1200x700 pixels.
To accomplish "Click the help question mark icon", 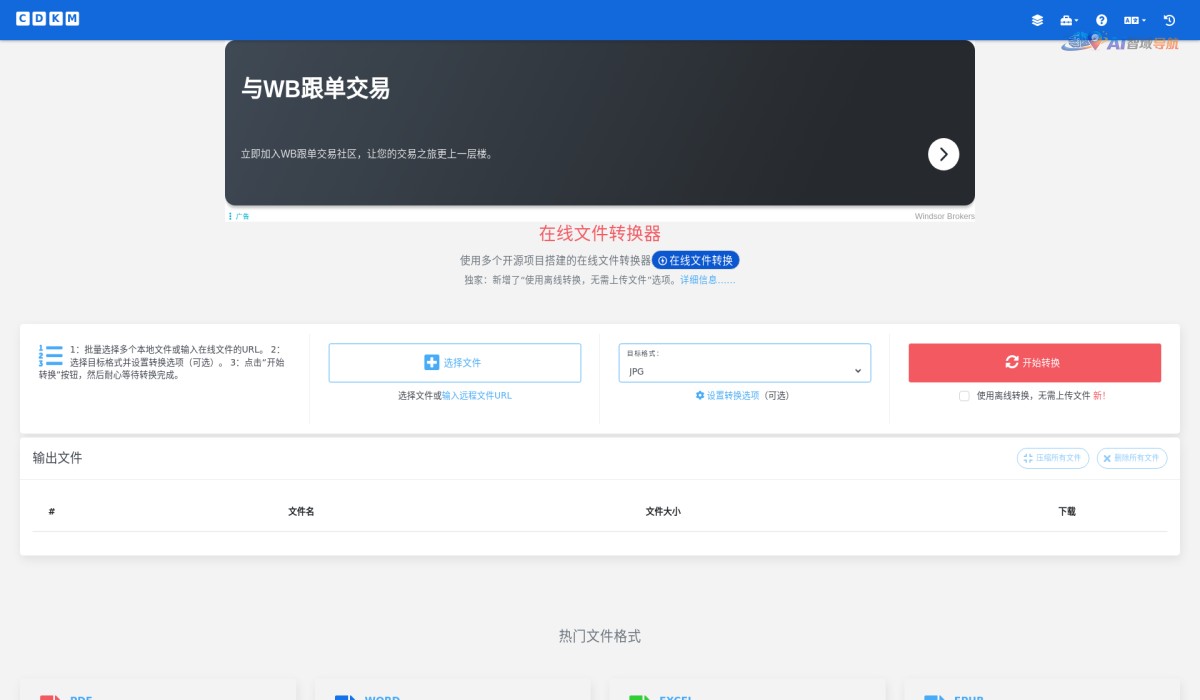I will pyautogui.click(x=1101, y=19).
